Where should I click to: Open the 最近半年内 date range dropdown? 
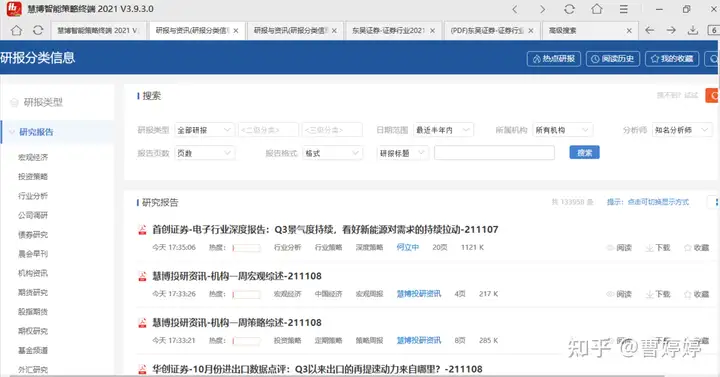point(443,130)
